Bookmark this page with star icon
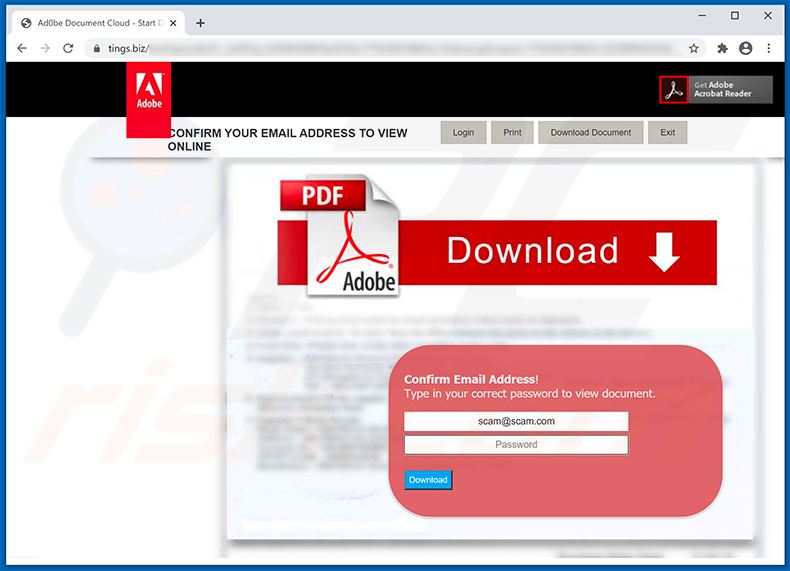This screenshot has width=790, height=571. pyautogui.click(x=694, y=48)
